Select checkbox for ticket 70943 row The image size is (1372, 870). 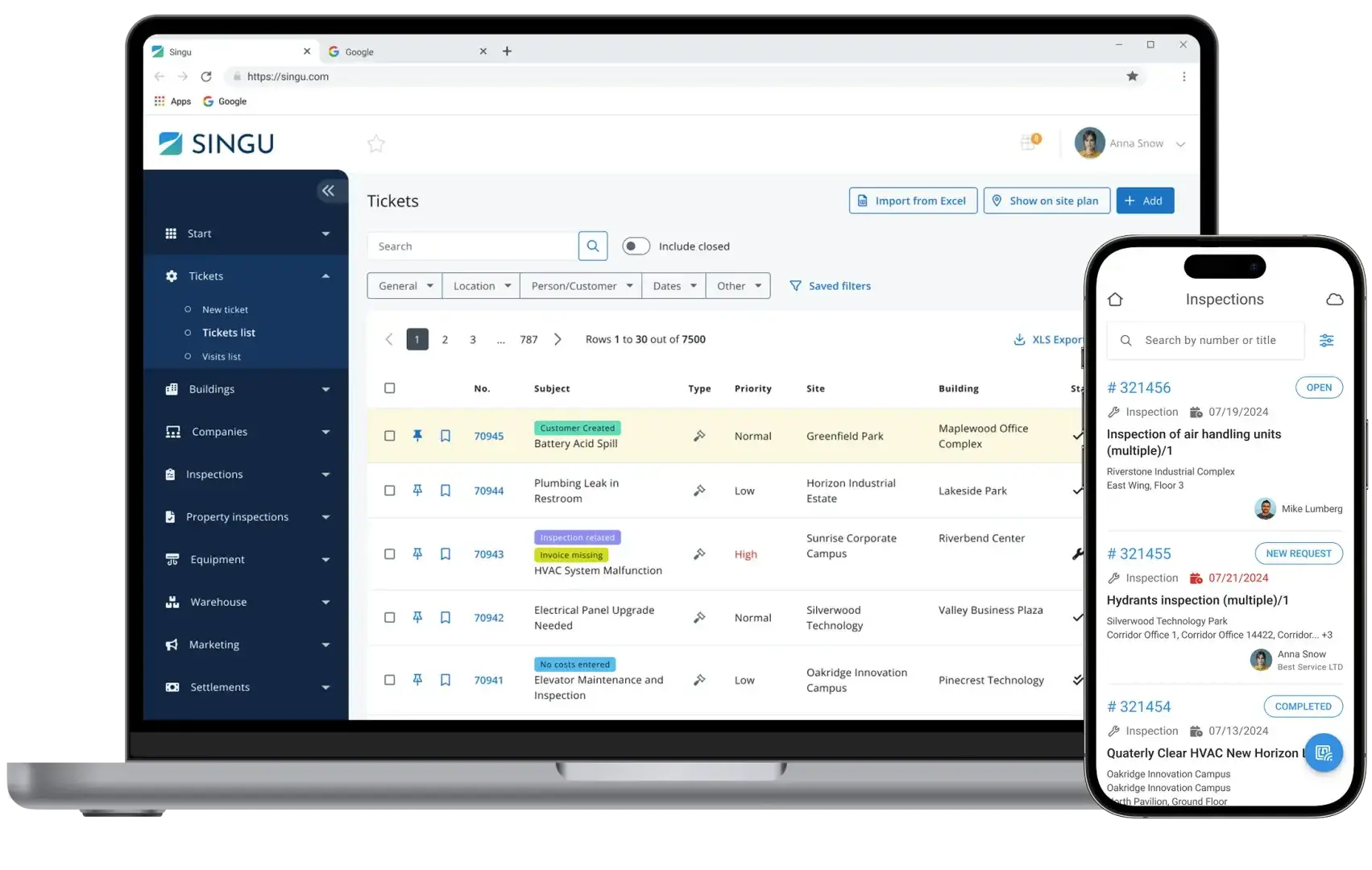pyautogui.click(x=390, y=554)
